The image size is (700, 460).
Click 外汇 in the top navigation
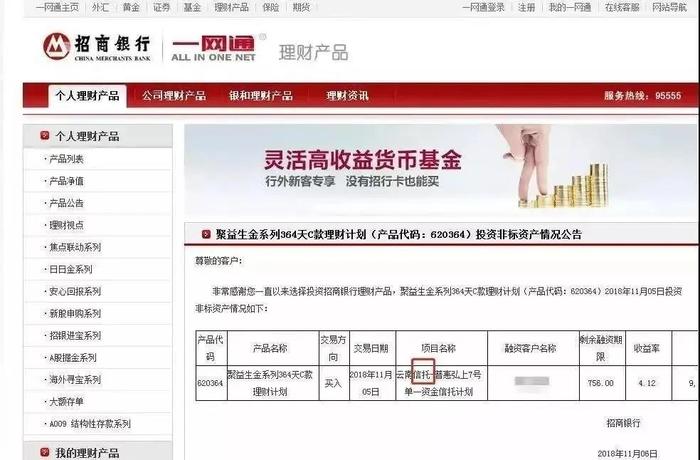[x=100, y=7]
